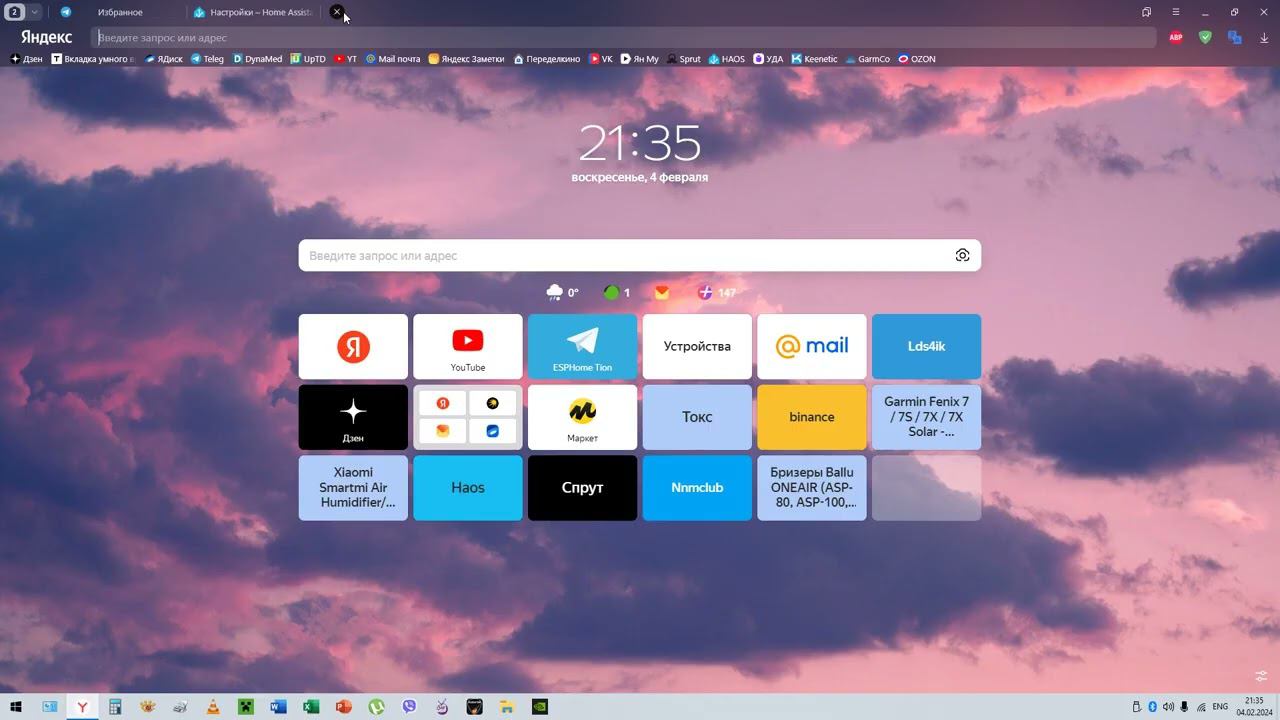
Task: Open the Nnmclub tile
Action: pyautogui.click(x=697, y=488)
